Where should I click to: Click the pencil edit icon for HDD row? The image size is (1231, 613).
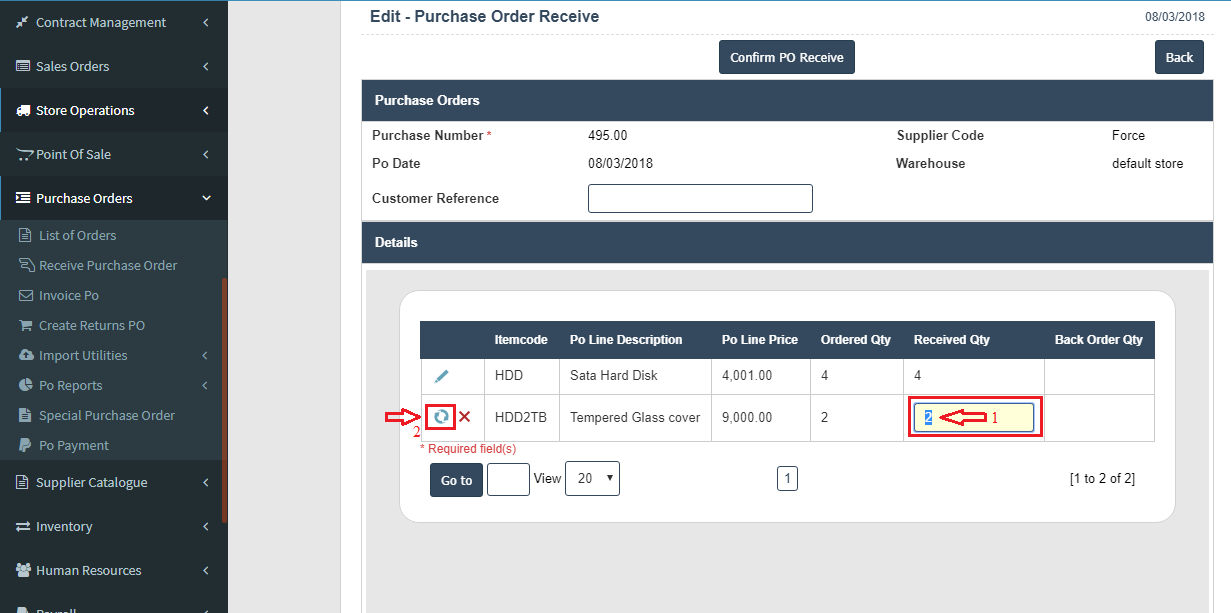pos(441,376)
